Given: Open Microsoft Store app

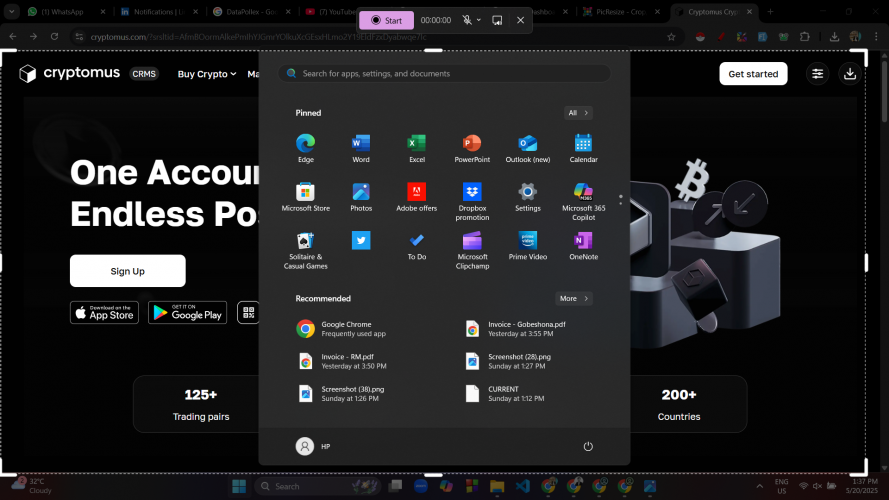Looking at the screenshot, I should coord(306,197).
